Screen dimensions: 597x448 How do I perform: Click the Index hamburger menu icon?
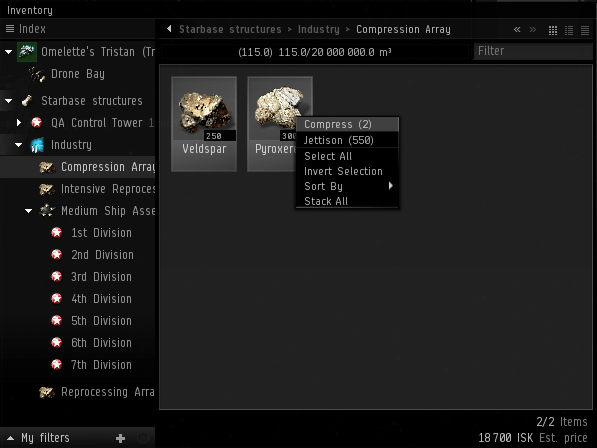tap(10, 29)
